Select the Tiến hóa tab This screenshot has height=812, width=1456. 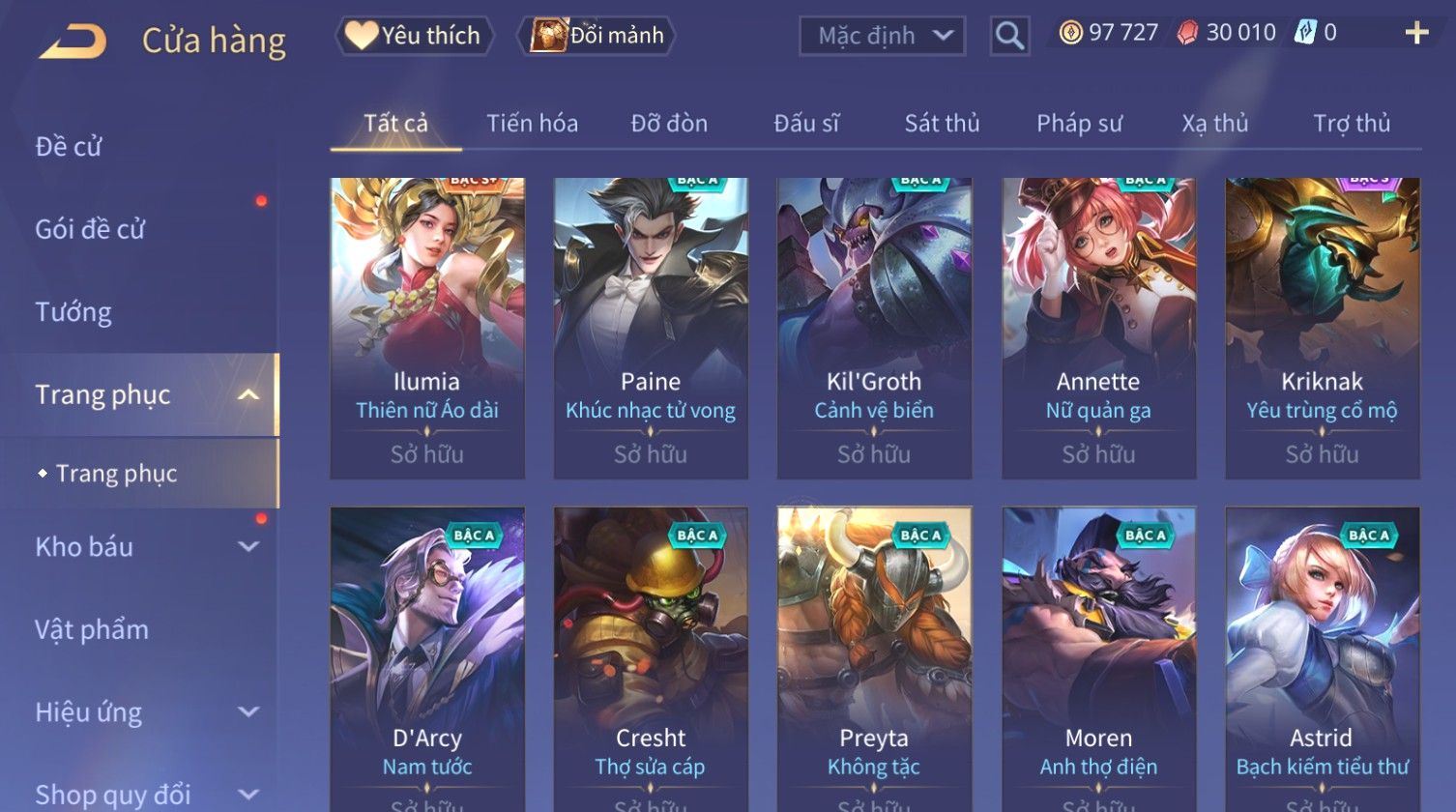tap(532, 124)
